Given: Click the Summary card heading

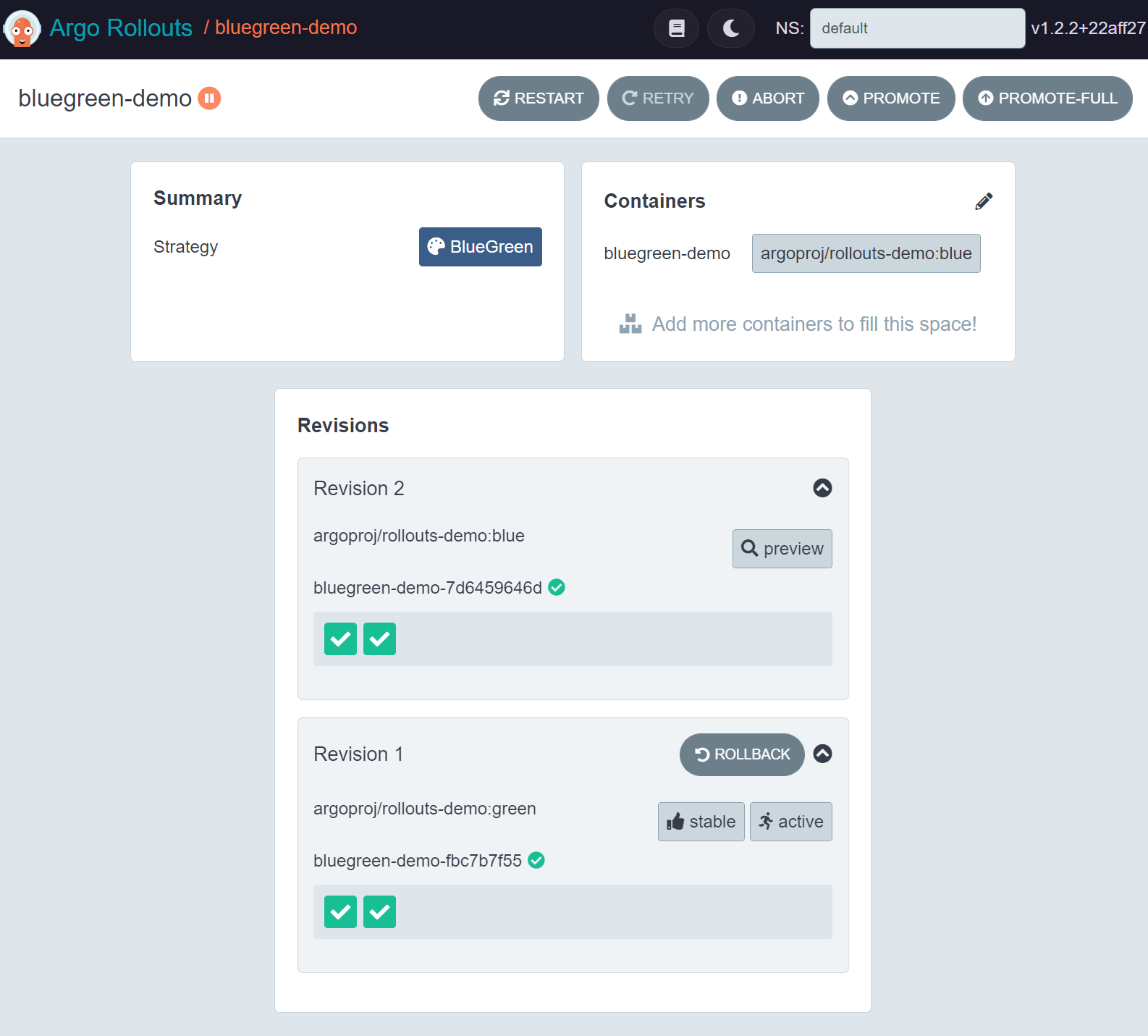Looking at the screenshot, I should tap(198, 198).
